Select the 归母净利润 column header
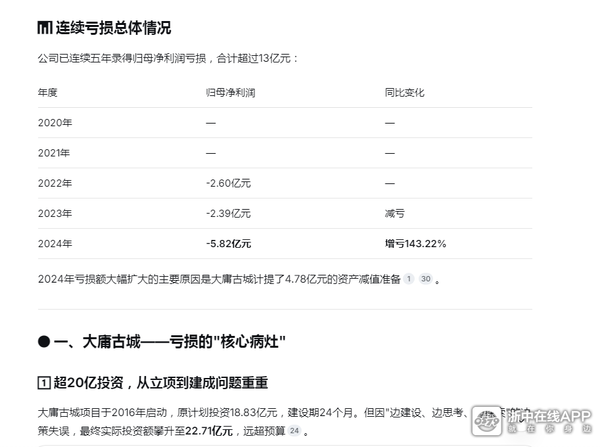 click(228, 92)
